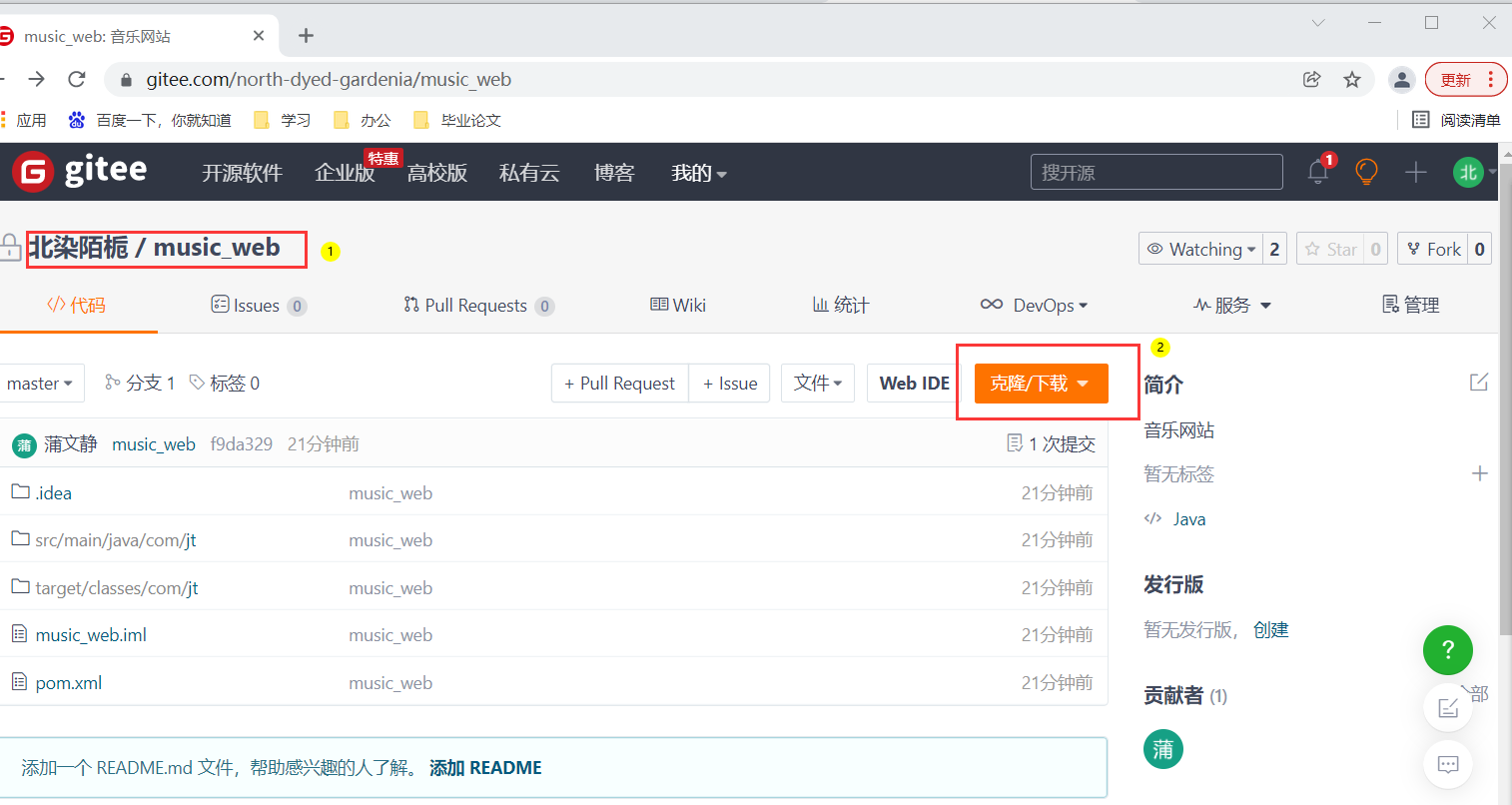This screenshot has height=805, width=1512.
Task: Click the contributor avatar 蒲
Action: click(1163, 749)
